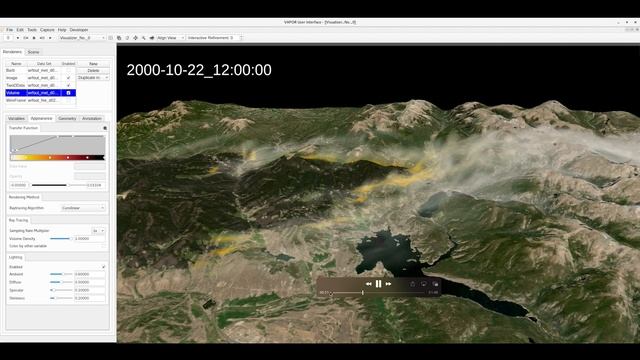
Task: Pause the video with overlay pause button
Action: point(378,284)
